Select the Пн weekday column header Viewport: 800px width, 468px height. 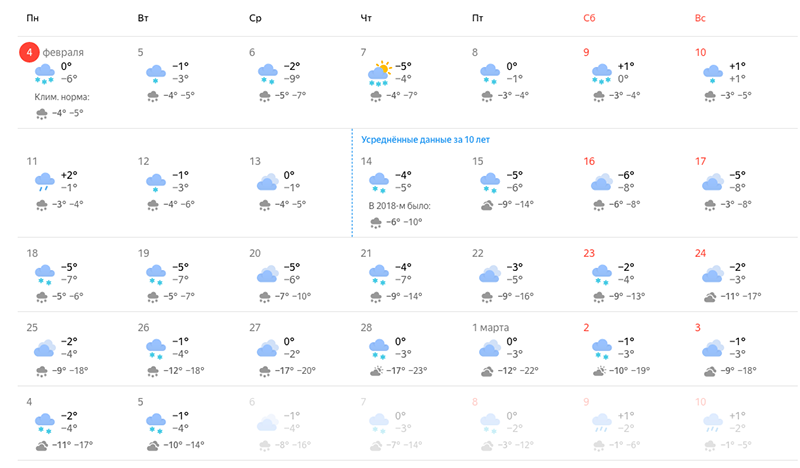click(33, 18)
